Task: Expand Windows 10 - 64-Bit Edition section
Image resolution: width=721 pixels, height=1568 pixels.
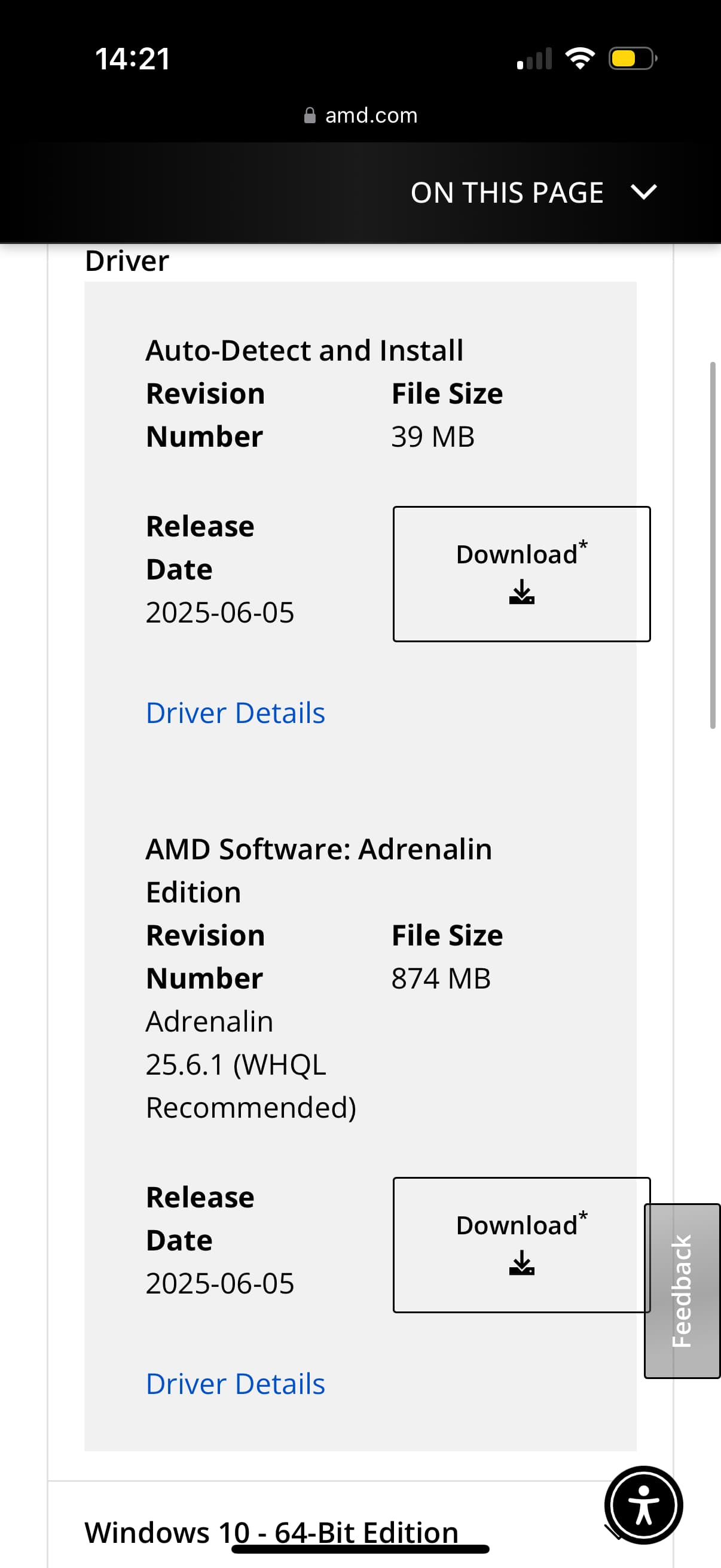Action: [271, 1532]
